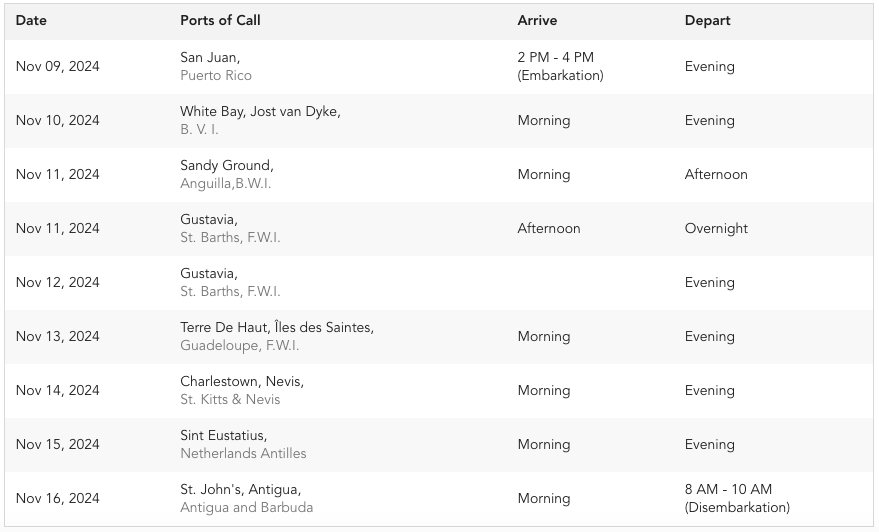Screen dimensions: 879x532
Task: Click the Sint Eustatius port entry
Action: tap(223, 436)
